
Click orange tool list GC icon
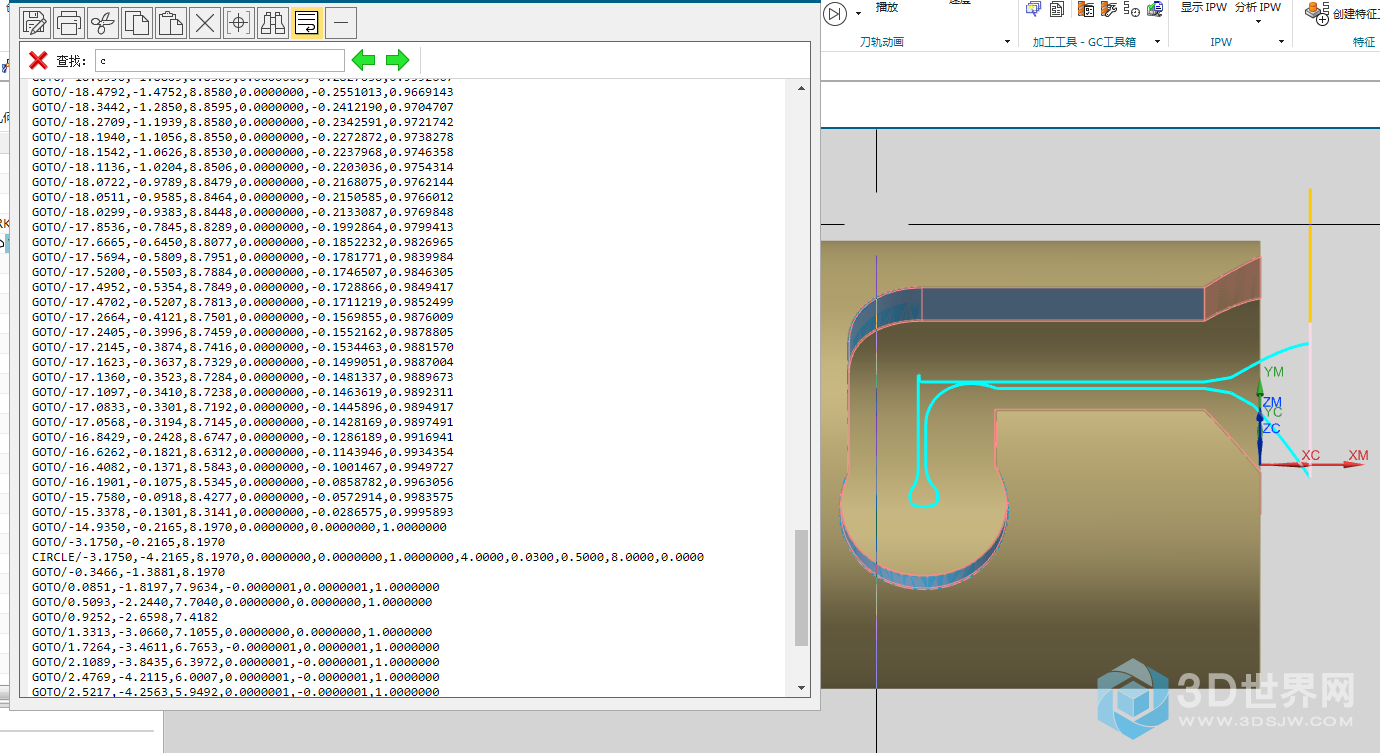1086,9
